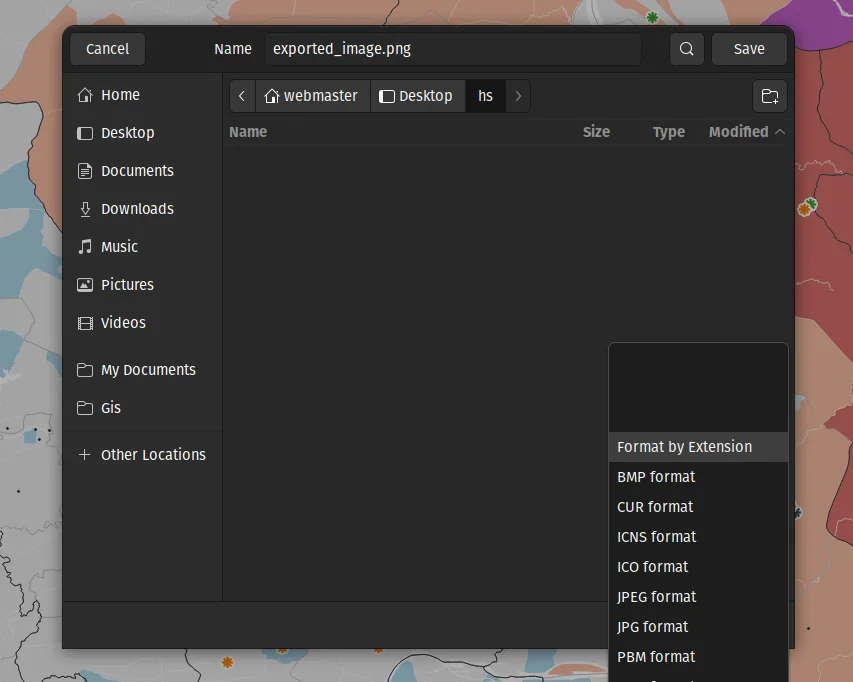Choose JPEG format from the list

tap(656, 597)
